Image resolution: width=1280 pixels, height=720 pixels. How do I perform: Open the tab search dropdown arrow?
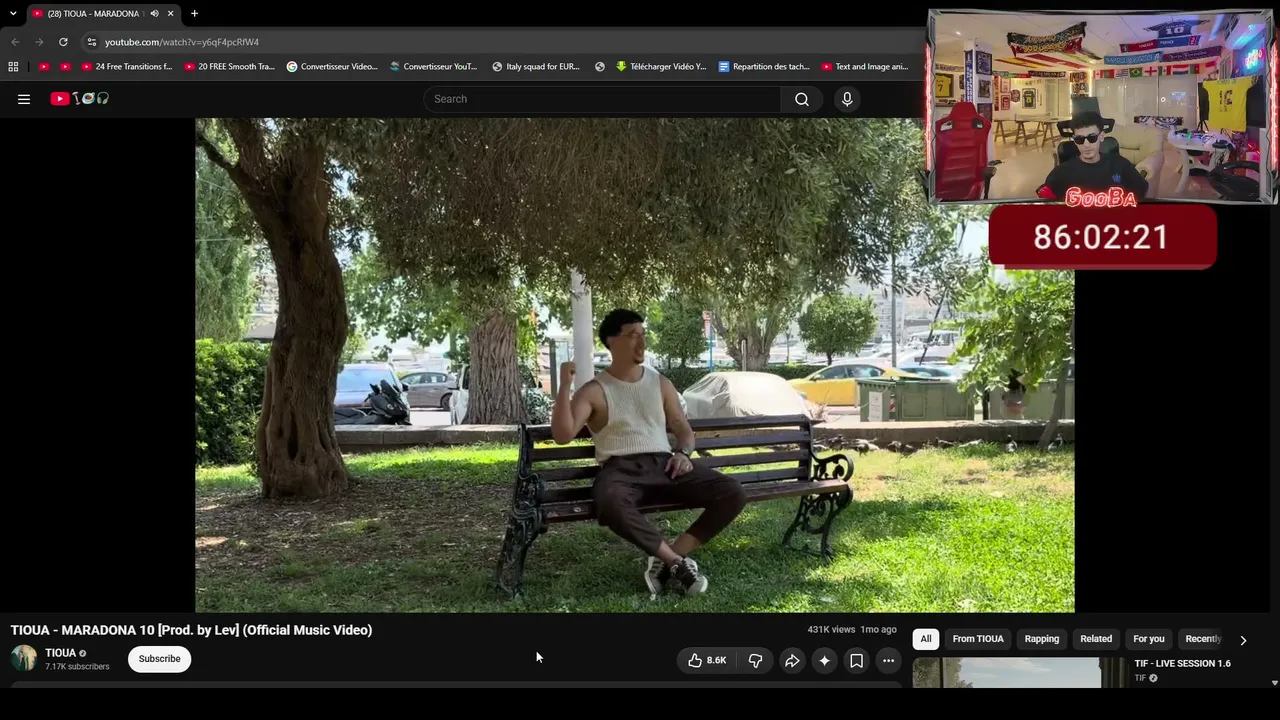click(13, 14)
